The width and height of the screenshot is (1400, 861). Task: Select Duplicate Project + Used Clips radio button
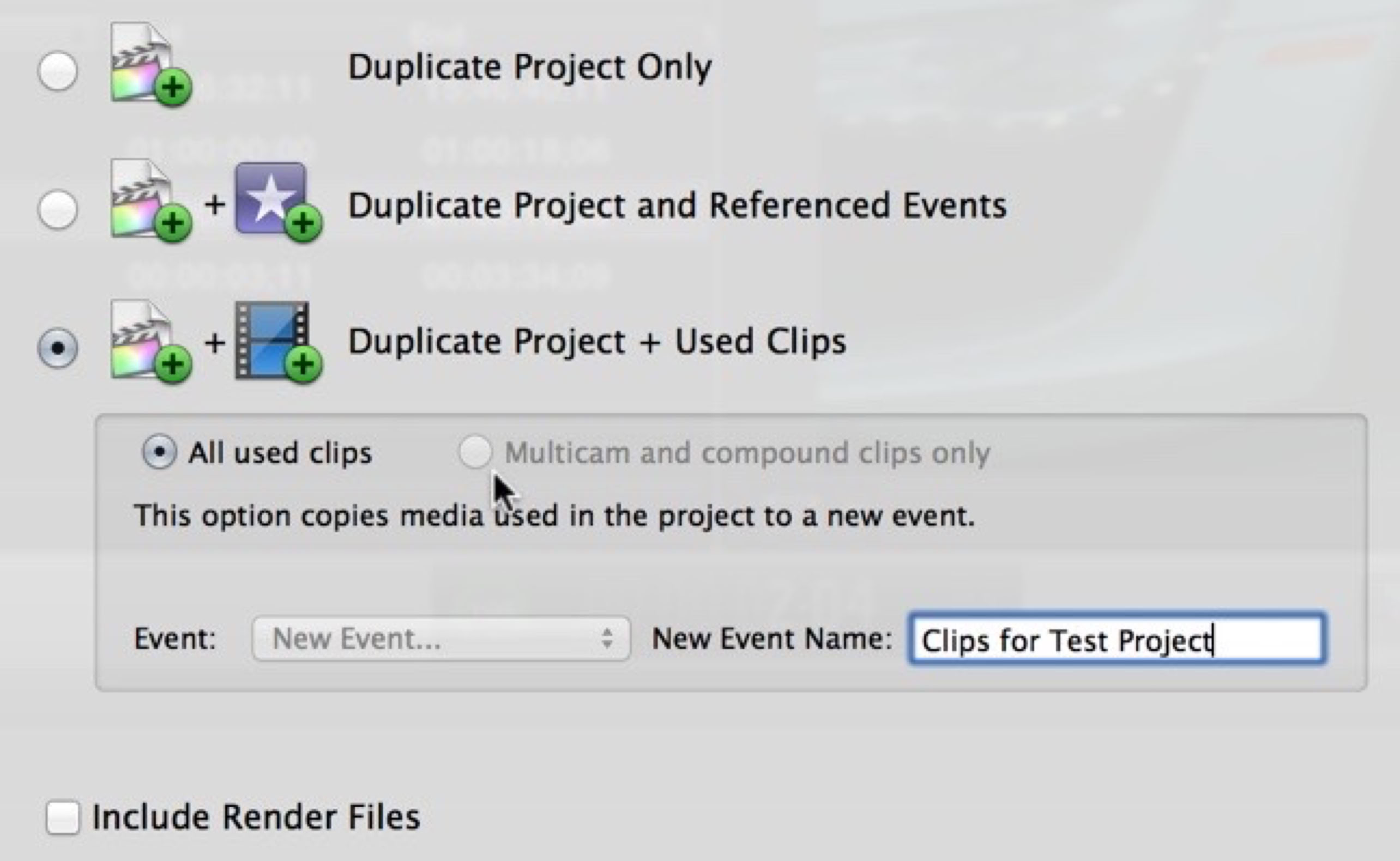click(x=58, y=347)
